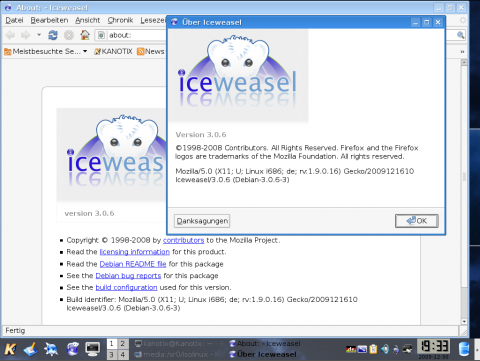Screen dimensions: 480x361
Task: Reload the page with the refresh icon
Action: tap(53, 35)
